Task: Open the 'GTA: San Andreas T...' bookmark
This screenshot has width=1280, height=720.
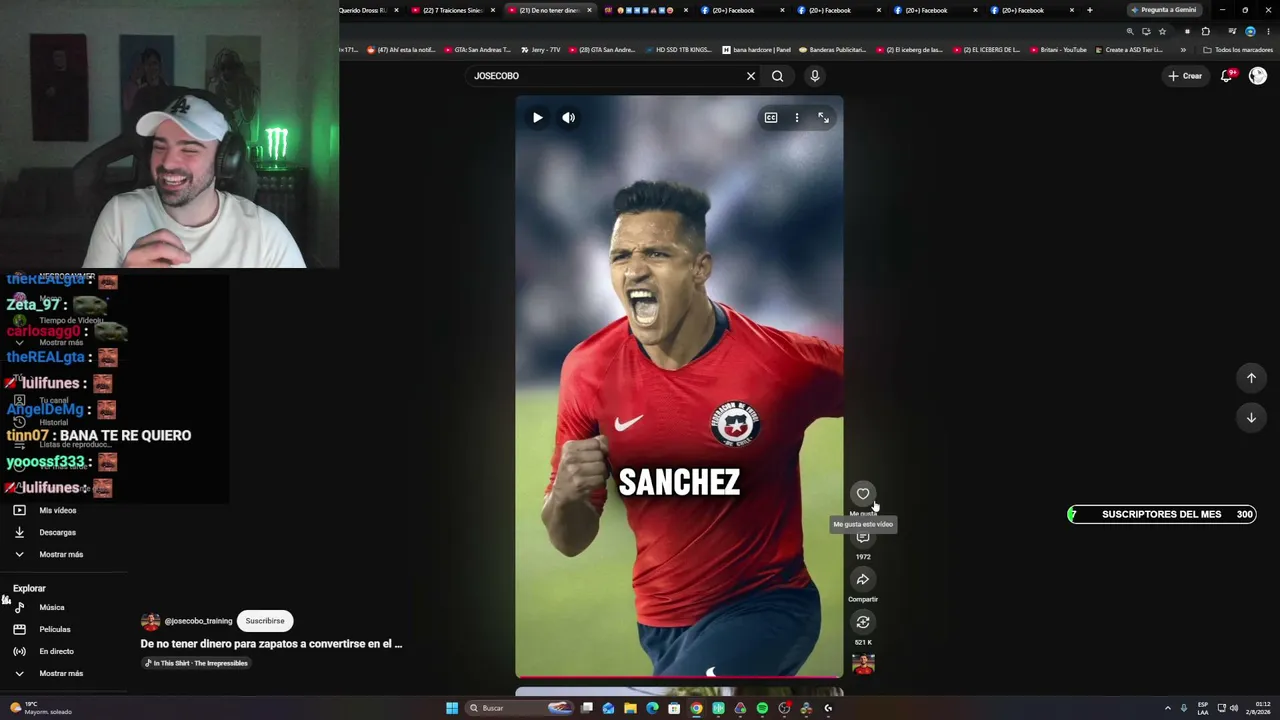Action: pos(476,50)
